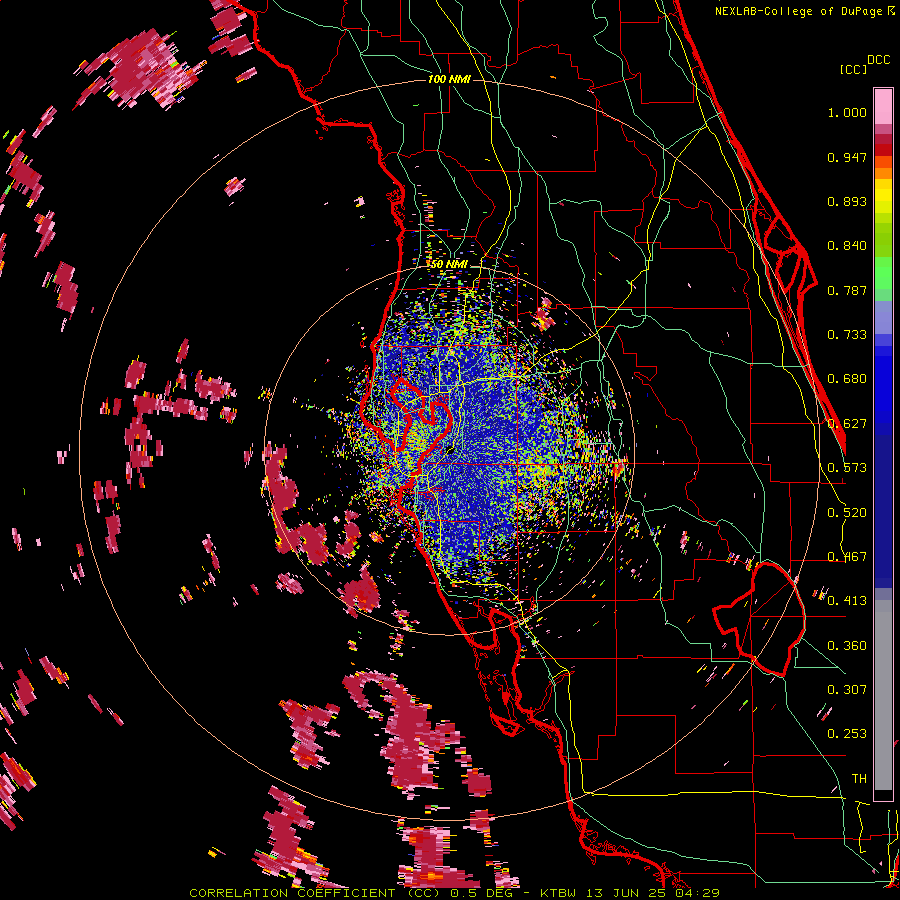Click the DCC label above the color bar

coord(878,60)
